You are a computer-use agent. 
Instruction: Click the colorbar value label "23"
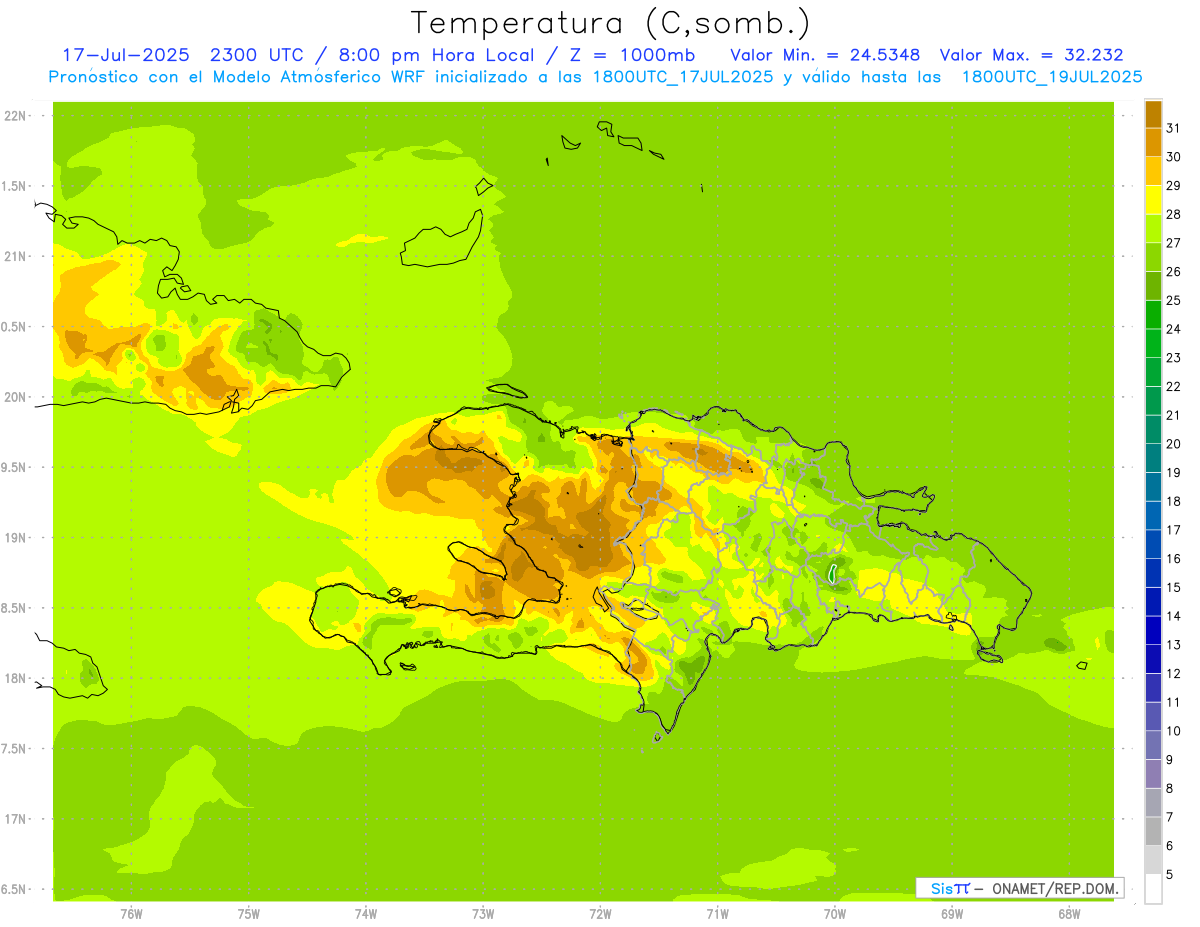pyautogui.click(x=1174, y=358)
